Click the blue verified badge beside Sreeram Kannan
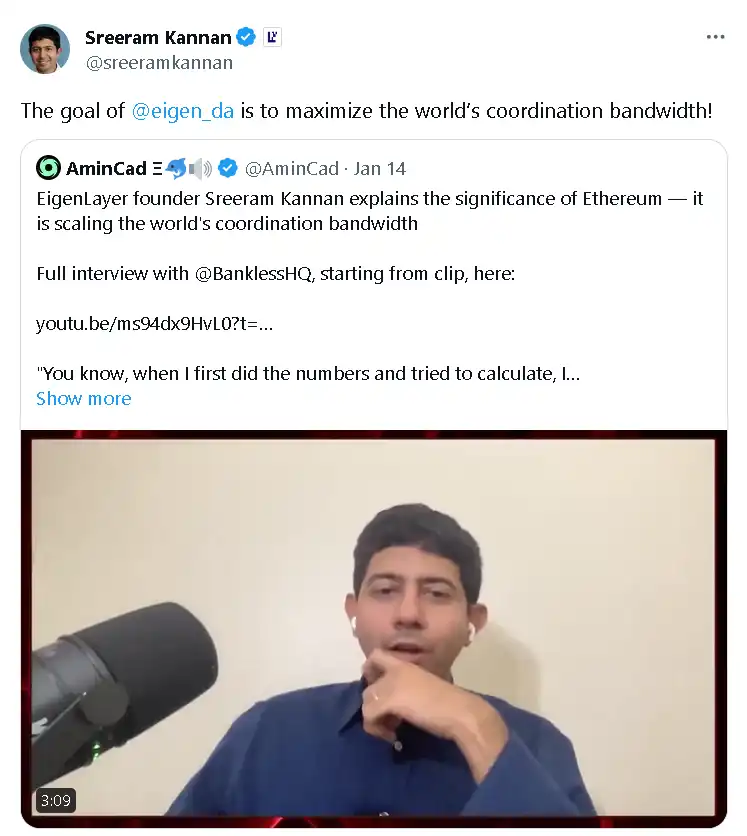 point(246,37)
